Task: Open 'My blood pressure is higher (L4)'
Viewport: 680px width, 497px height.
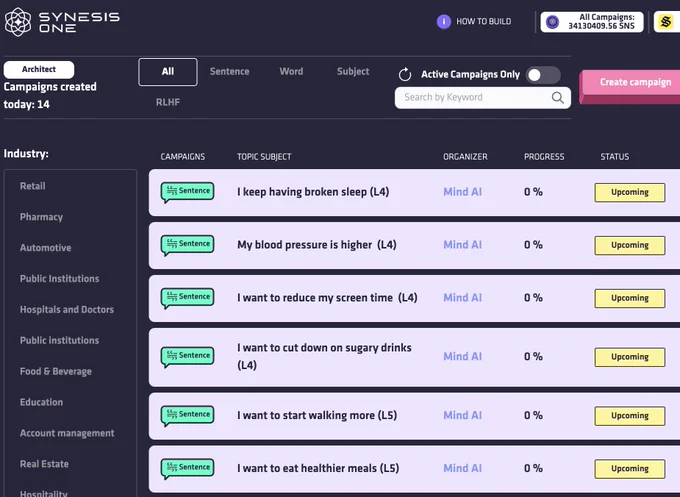Action: (317, 245)
